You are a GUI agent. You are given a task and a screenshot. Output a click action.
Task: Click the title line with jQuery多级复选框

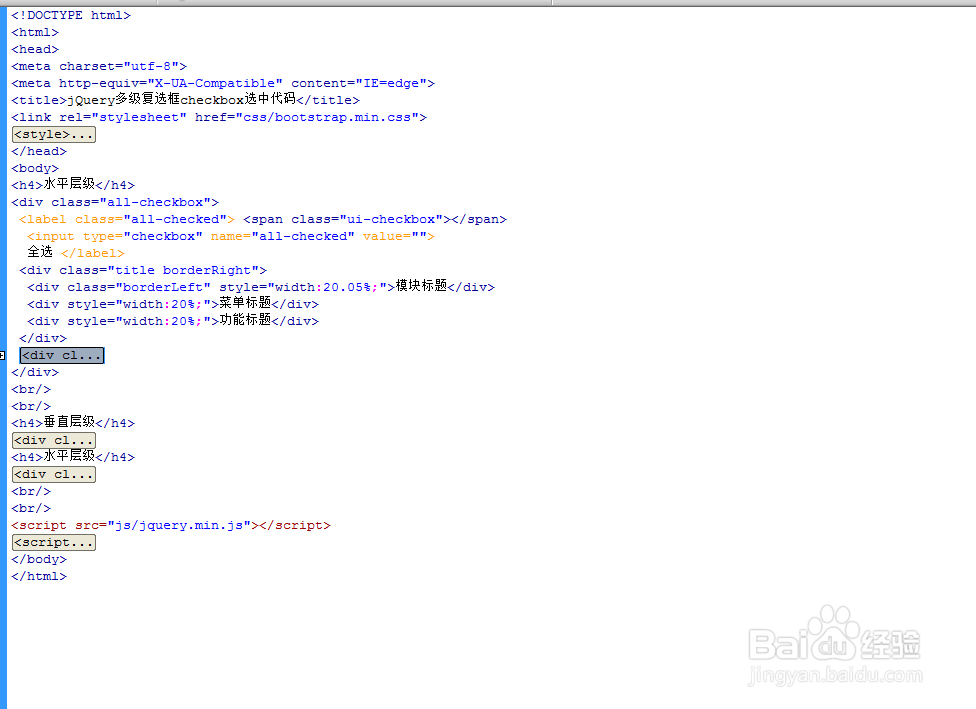click(x=185, y=100)
